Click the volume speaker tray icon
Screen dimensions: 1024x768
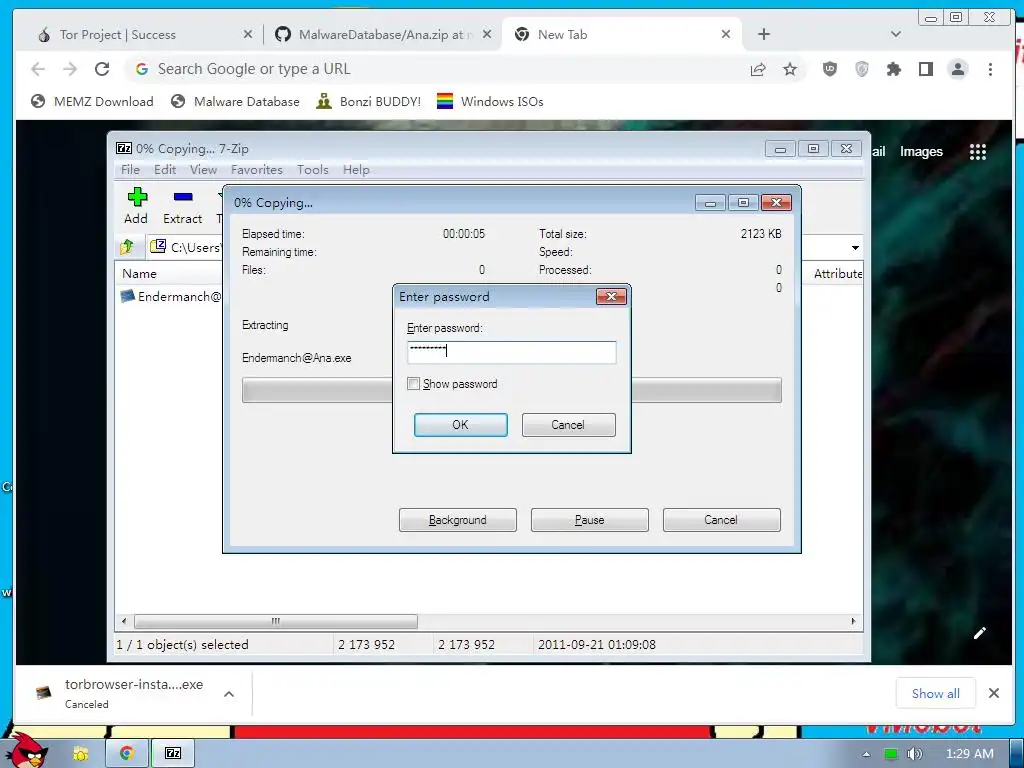(x=915, y=754)
